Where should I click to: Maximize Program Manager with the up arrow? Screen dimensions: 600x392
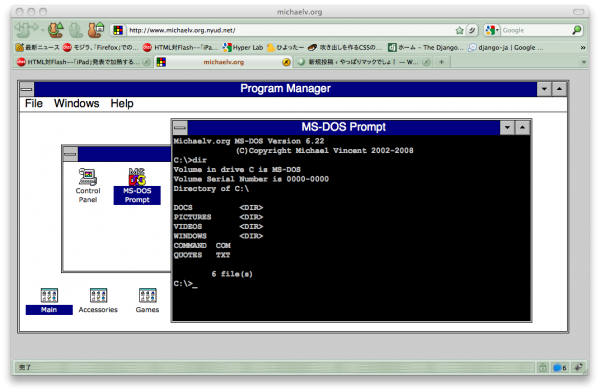point(559,89)
